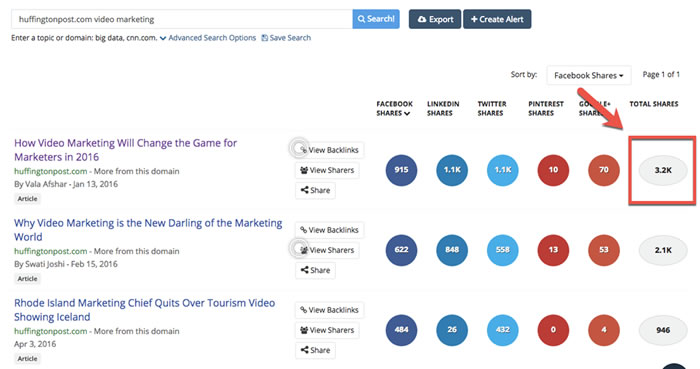Click the 2.1K total shares bubble
Screen dimensions: 700x369
pyautogui.click(x=663, y=250)
